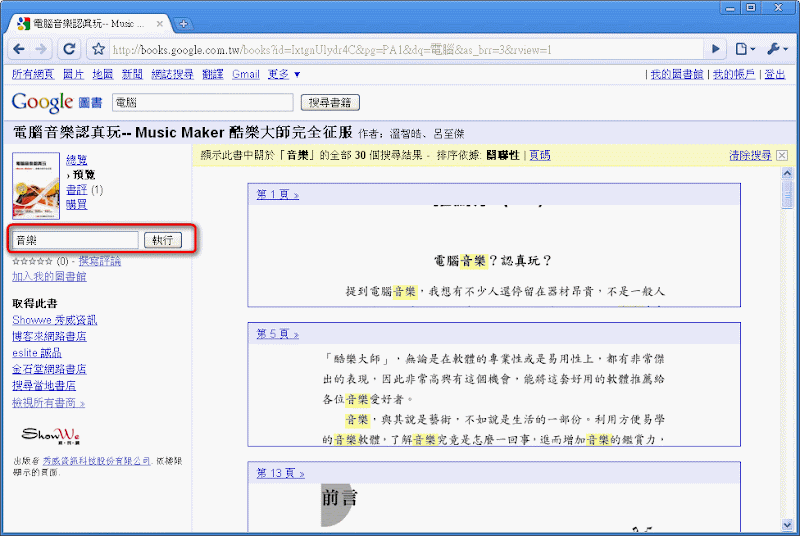Viewport: 800px width, 536px height.
Task: Click the five-star rating stars
Action: [x=32, y=261]
